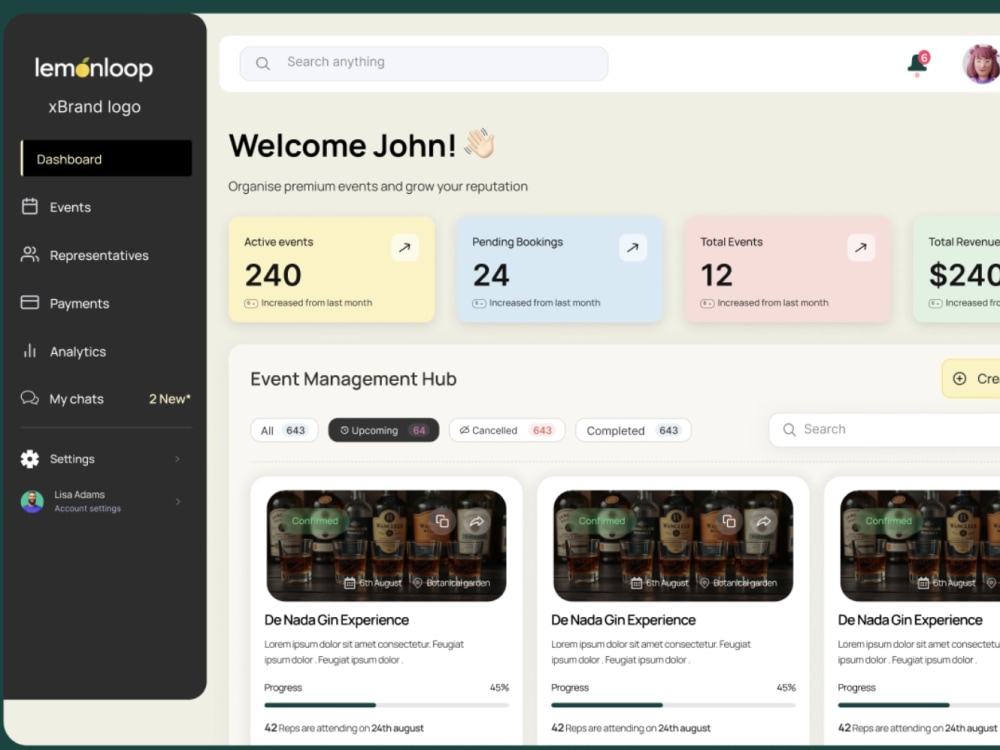Click Confirmed badge on third event card

coord(888,521)
